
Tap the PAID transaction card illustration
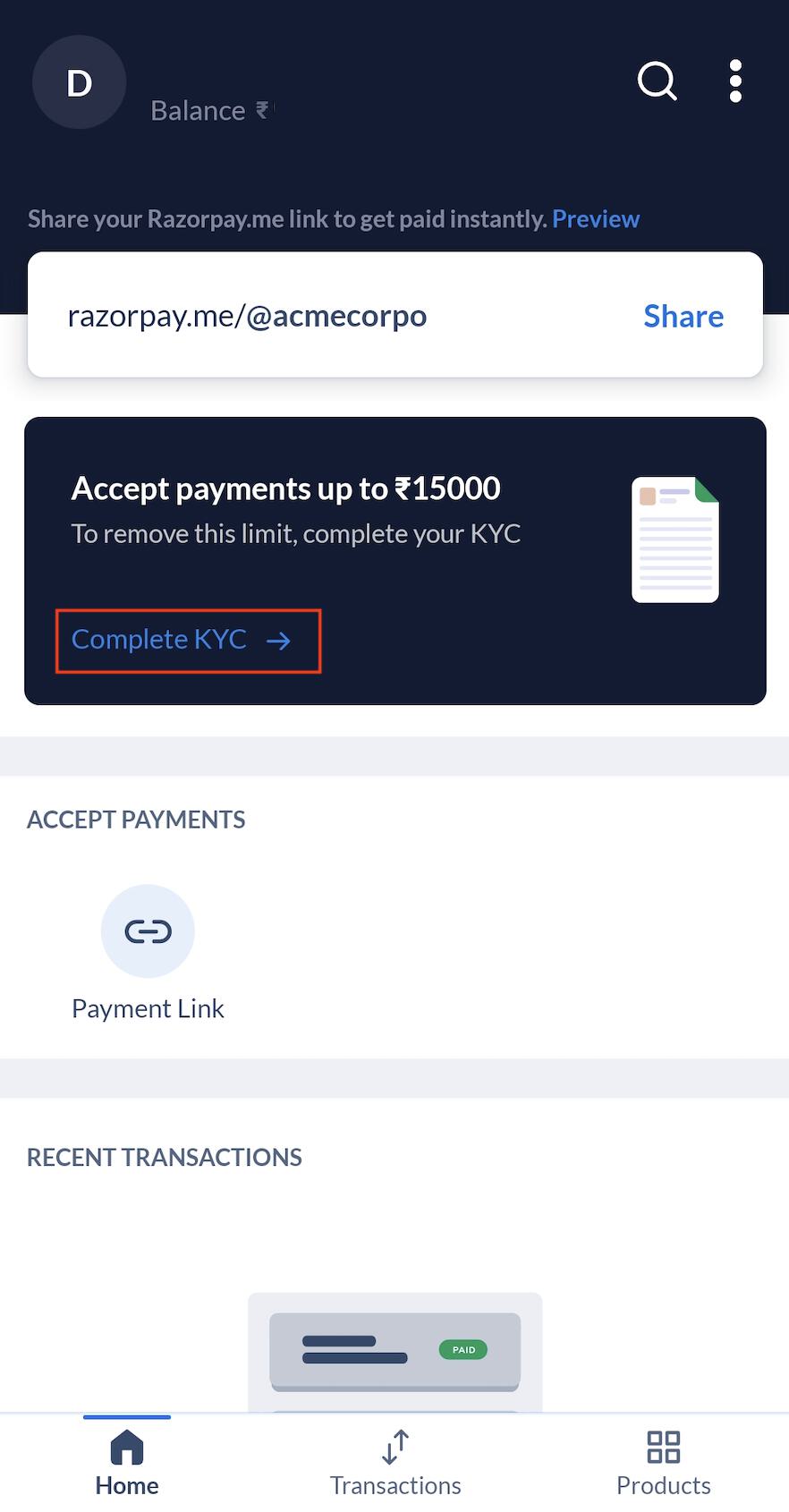pos(395,1353)
